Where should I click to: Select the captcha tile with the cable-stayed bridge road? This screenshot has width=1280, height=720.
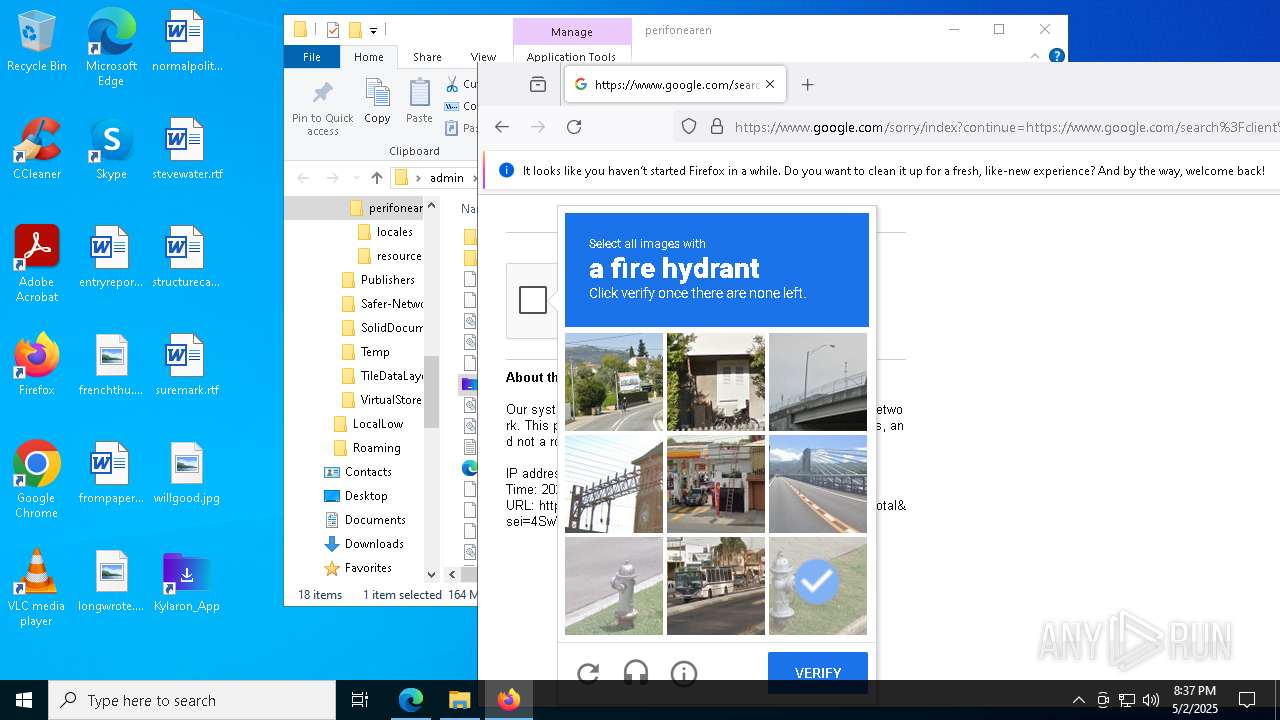point(818,484)
